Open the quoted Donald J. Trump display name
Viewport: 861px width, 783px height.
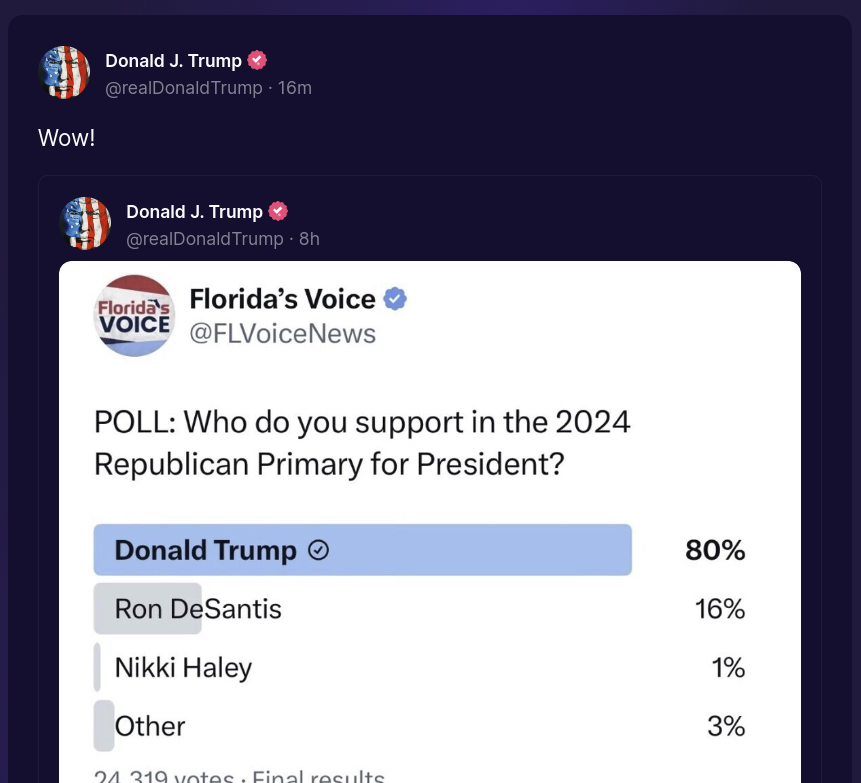[194, 212]
